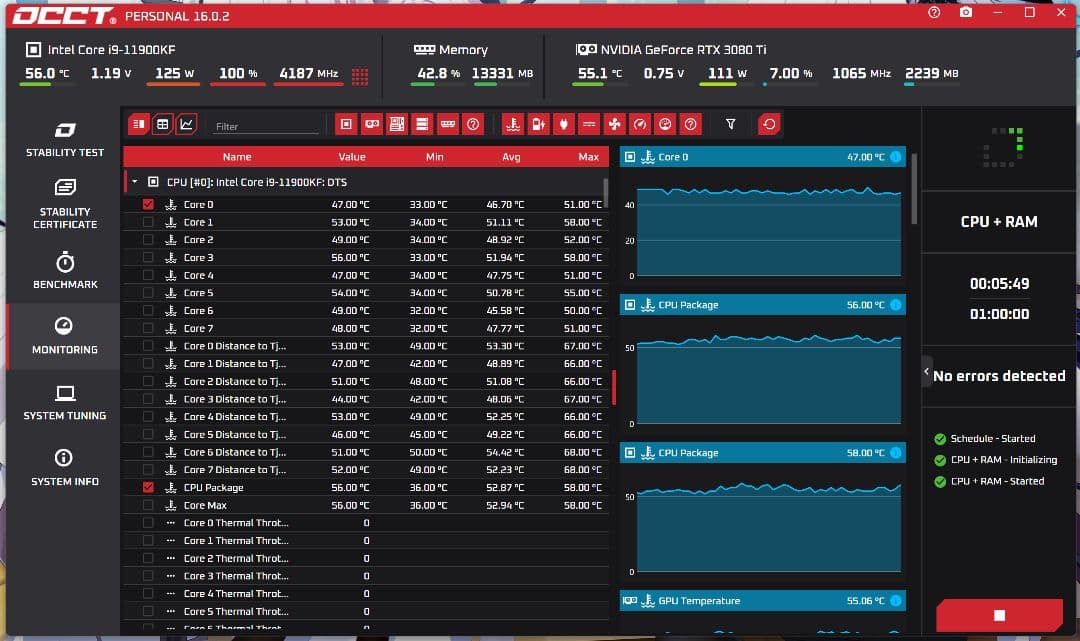The height and width of the screenshot is (641, 1080).
Task: Click the graphs panel vertical scrollbar
Action: click(914, 189)
